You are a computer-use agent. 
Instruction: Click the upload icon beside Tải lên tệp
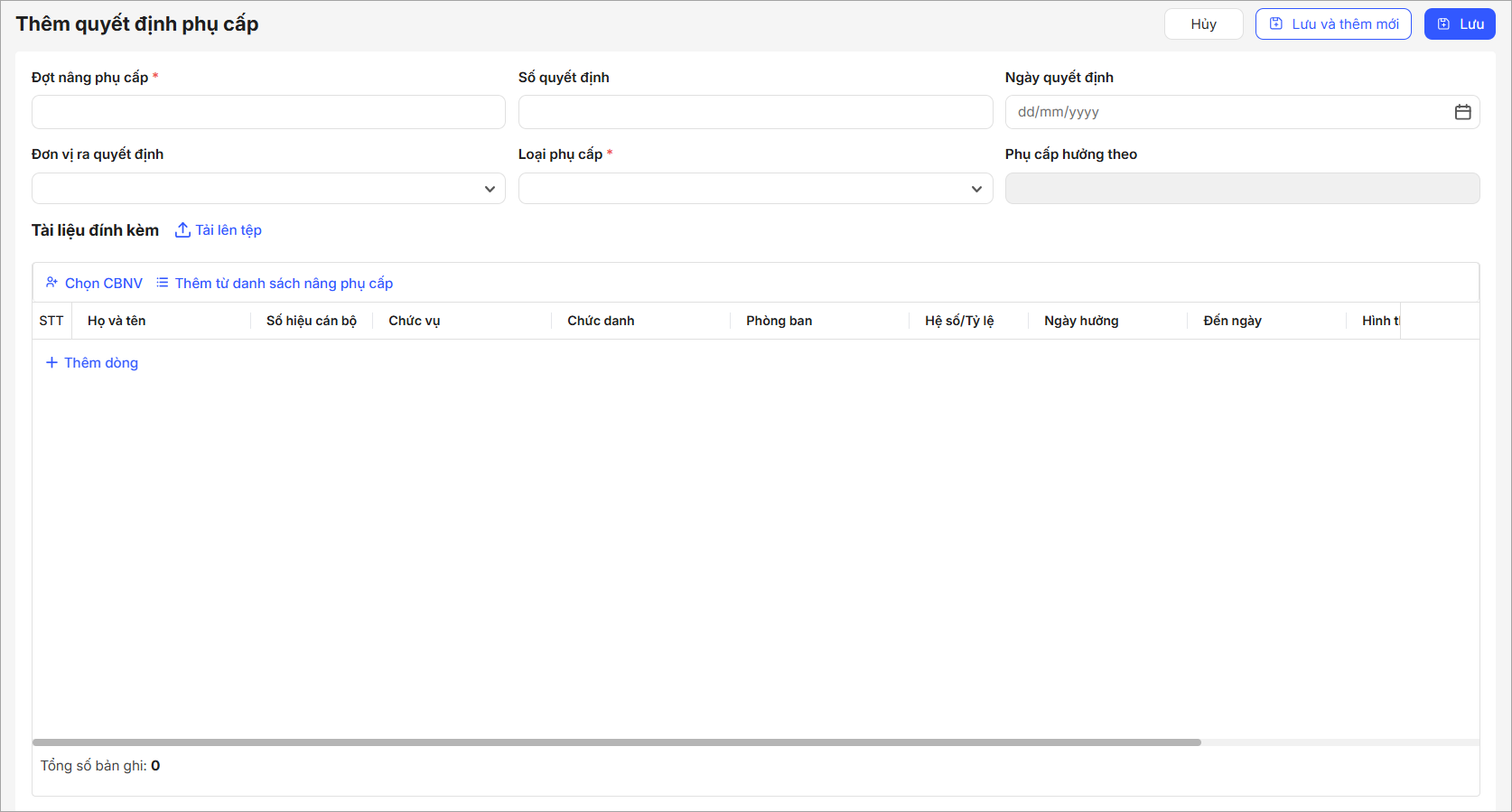click(182, 230)
